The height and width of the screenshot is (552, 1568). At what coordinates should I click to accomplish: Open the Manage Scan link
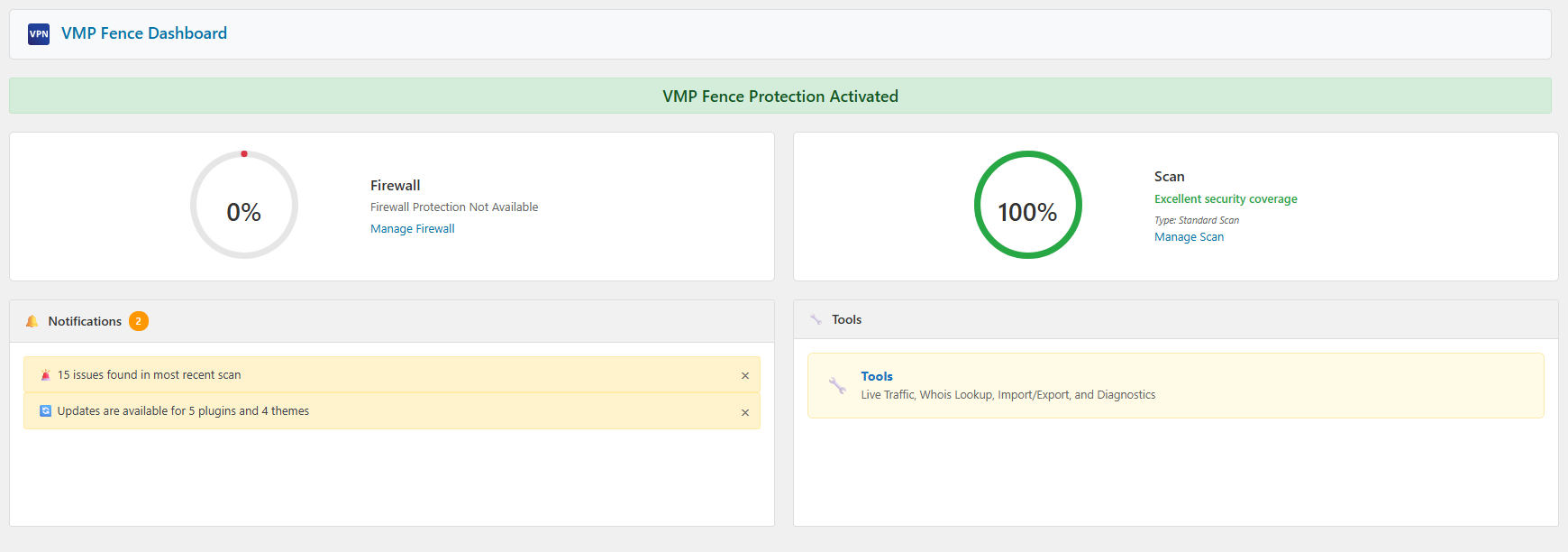(x=1190, y=237)
